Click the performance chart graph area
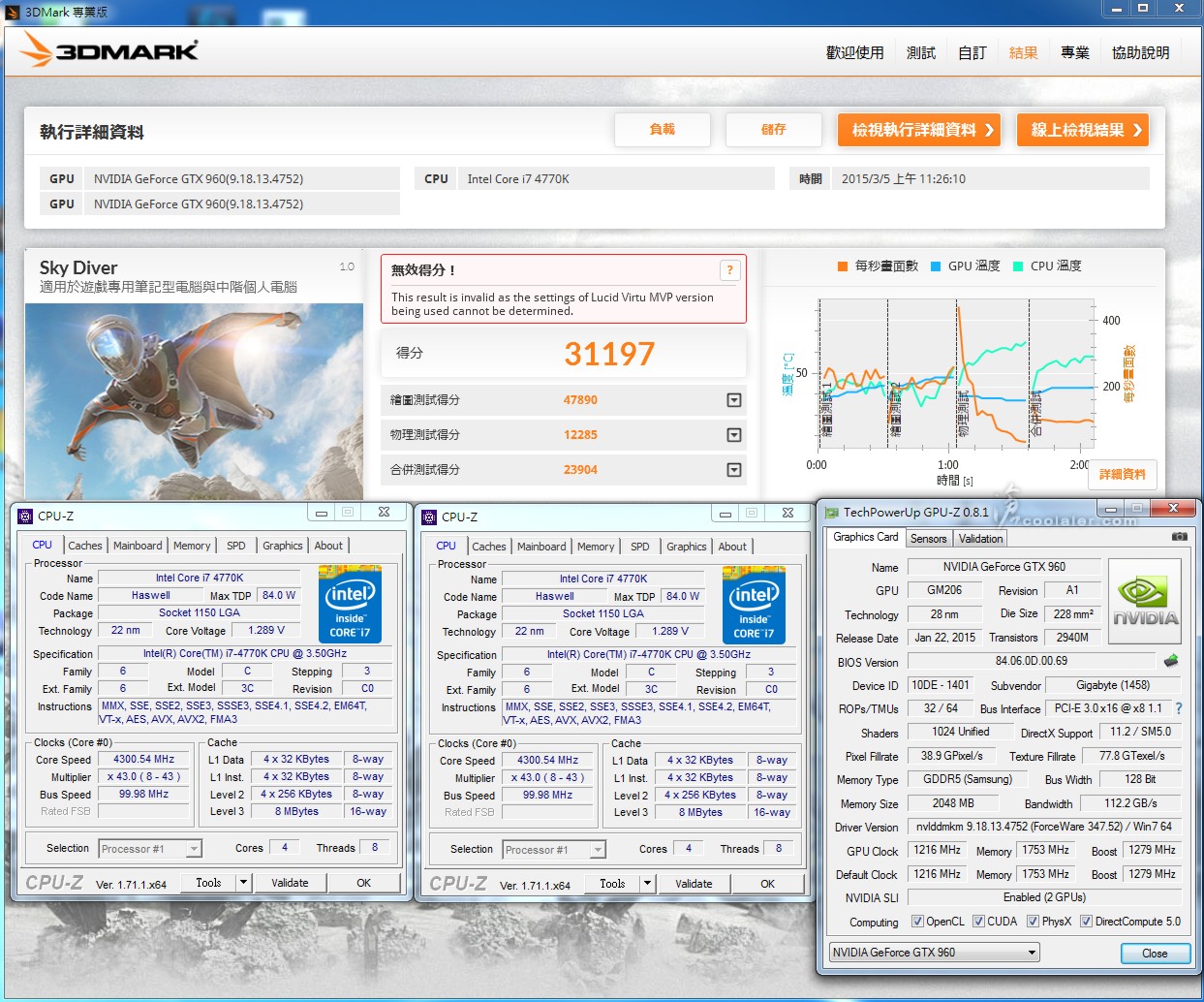This screenshot has width=1204, height=1002. point(954,373)
